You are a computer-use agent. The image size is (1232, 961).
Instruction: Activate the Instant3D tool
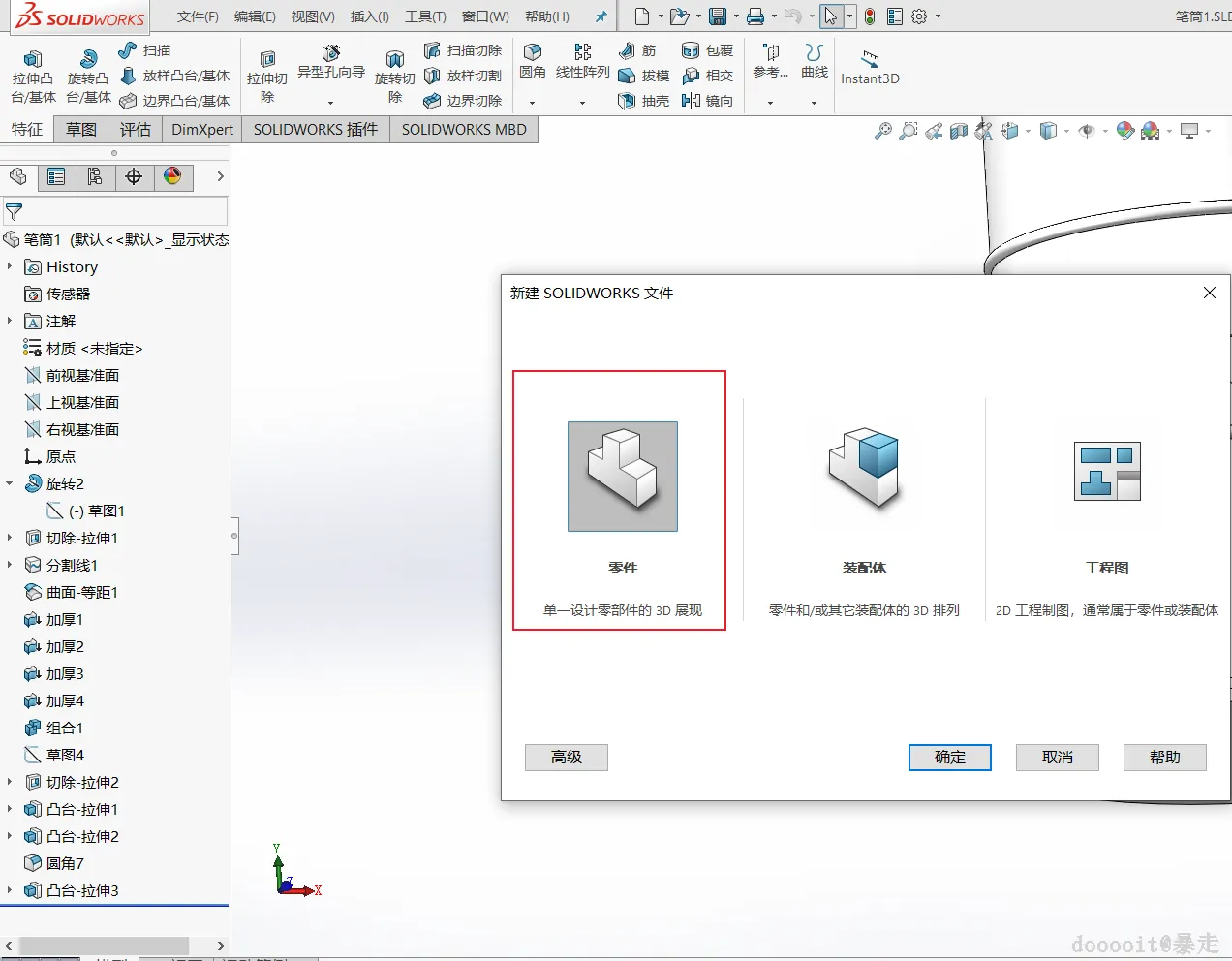(x=870, y=67)
